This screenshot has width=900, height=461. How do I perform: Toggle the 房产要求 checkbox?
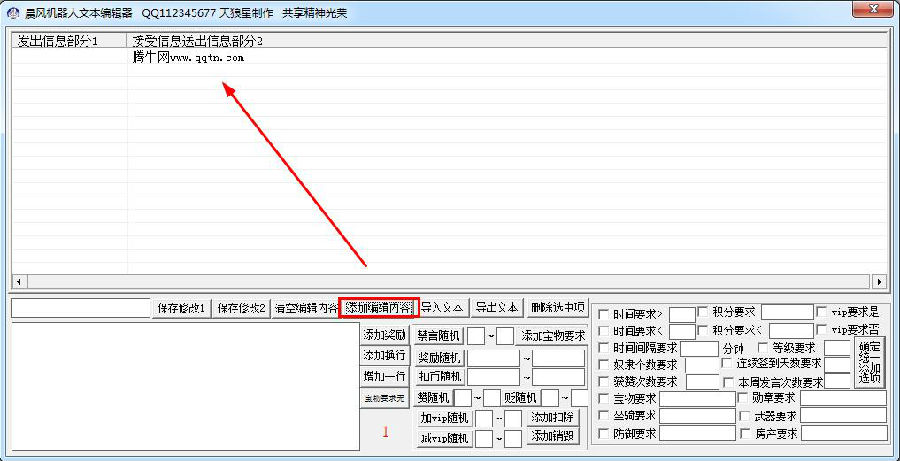(743, 434)
